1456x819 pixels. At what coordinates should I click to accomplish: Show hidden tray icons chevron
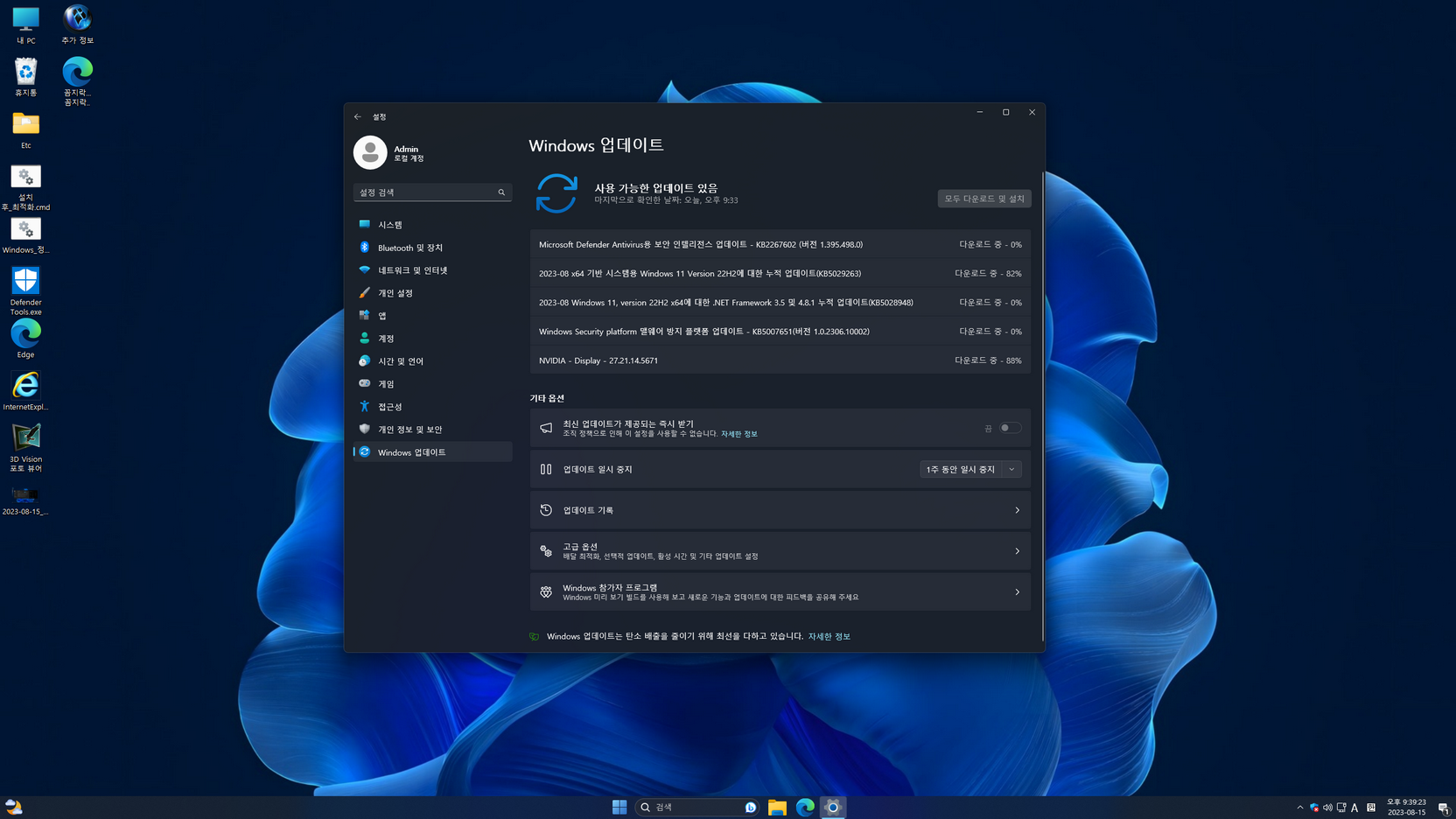pos(1299,808)
